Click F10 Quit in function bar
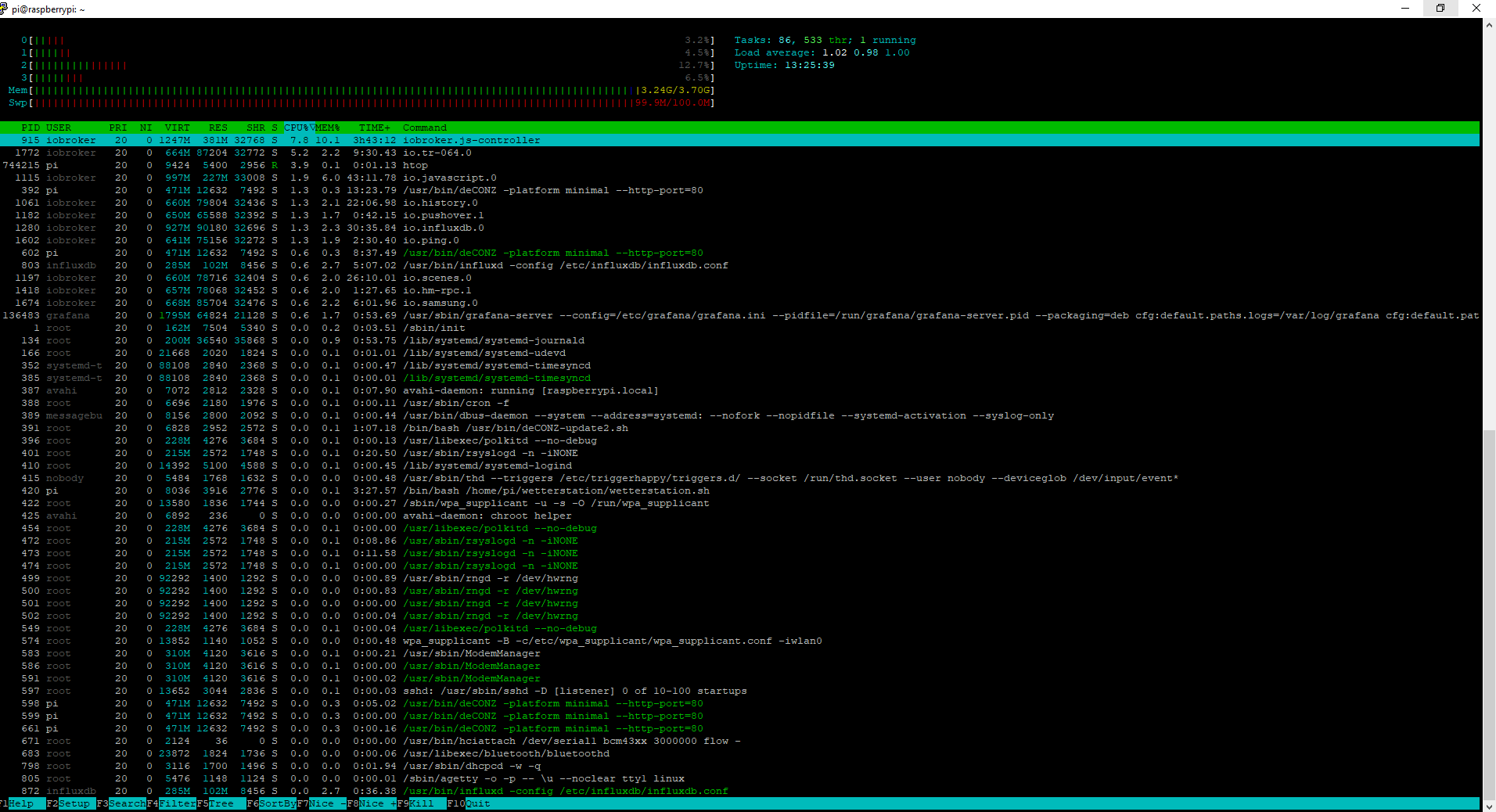 click(x=477, y=803)
